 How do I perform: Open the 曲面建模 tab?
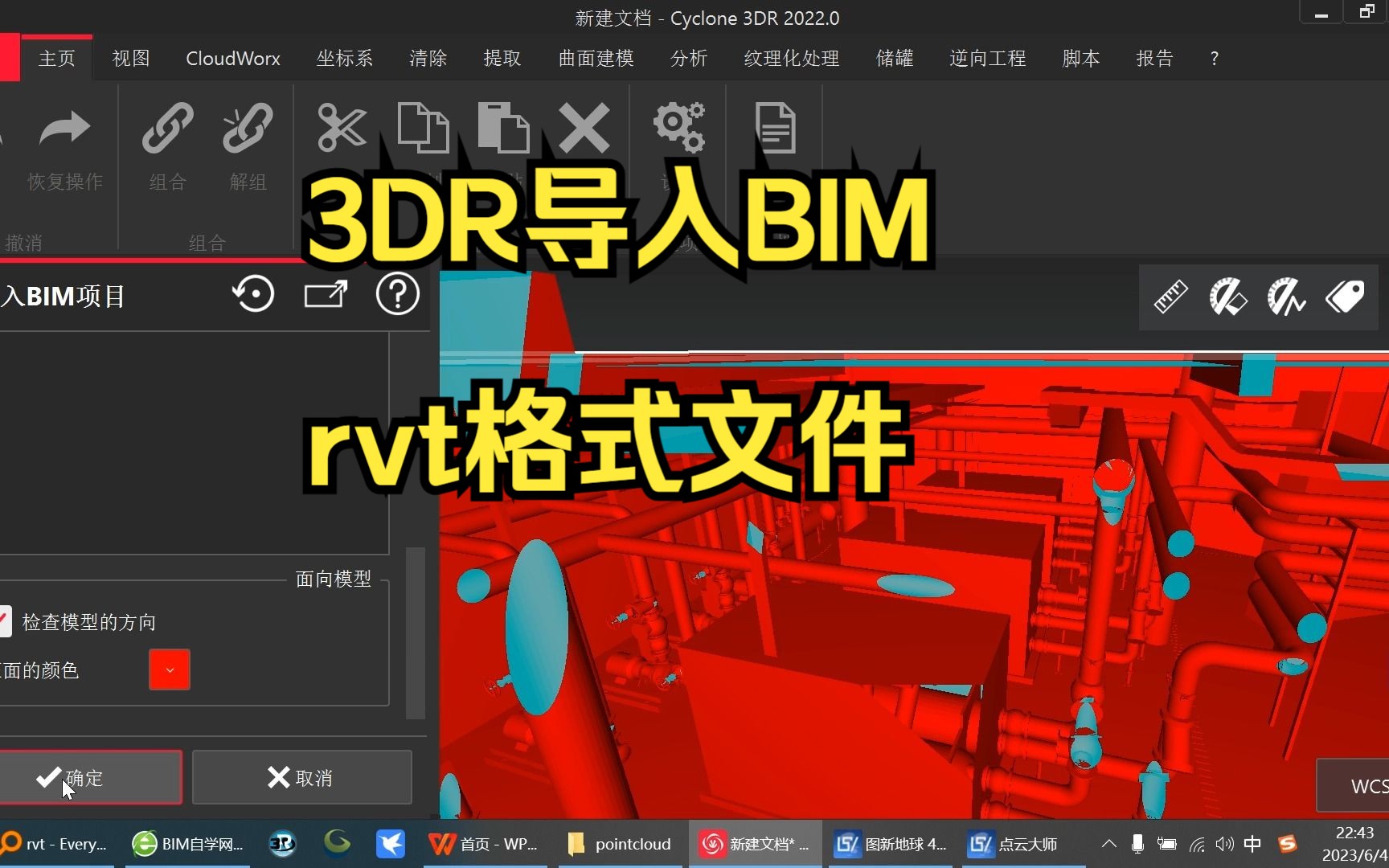point(596,58)
